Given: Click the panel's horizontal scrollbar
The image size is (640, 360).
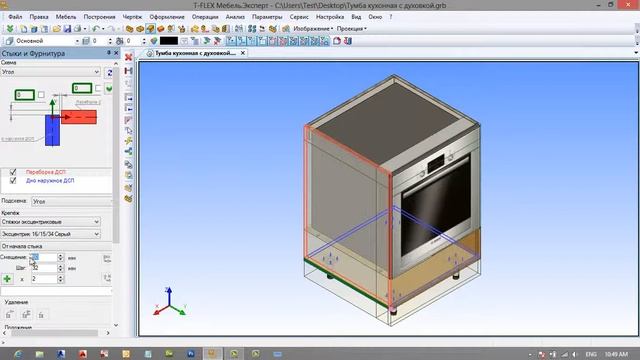Looking at the screenshot, I should tap(55, 333).
